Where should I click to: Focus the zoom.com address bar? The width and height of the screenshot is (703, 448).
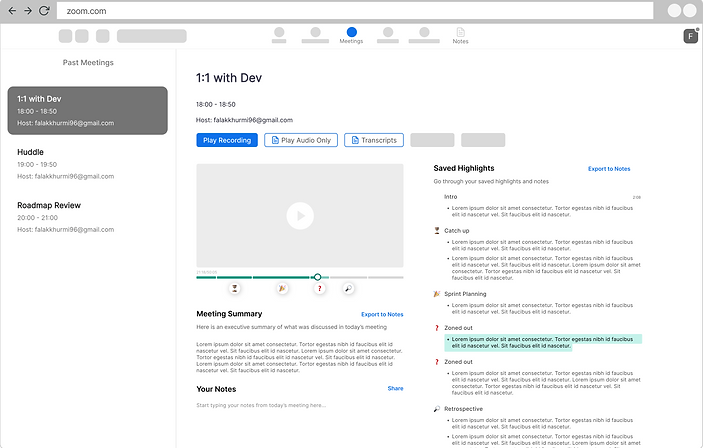[x=355, y=11]
